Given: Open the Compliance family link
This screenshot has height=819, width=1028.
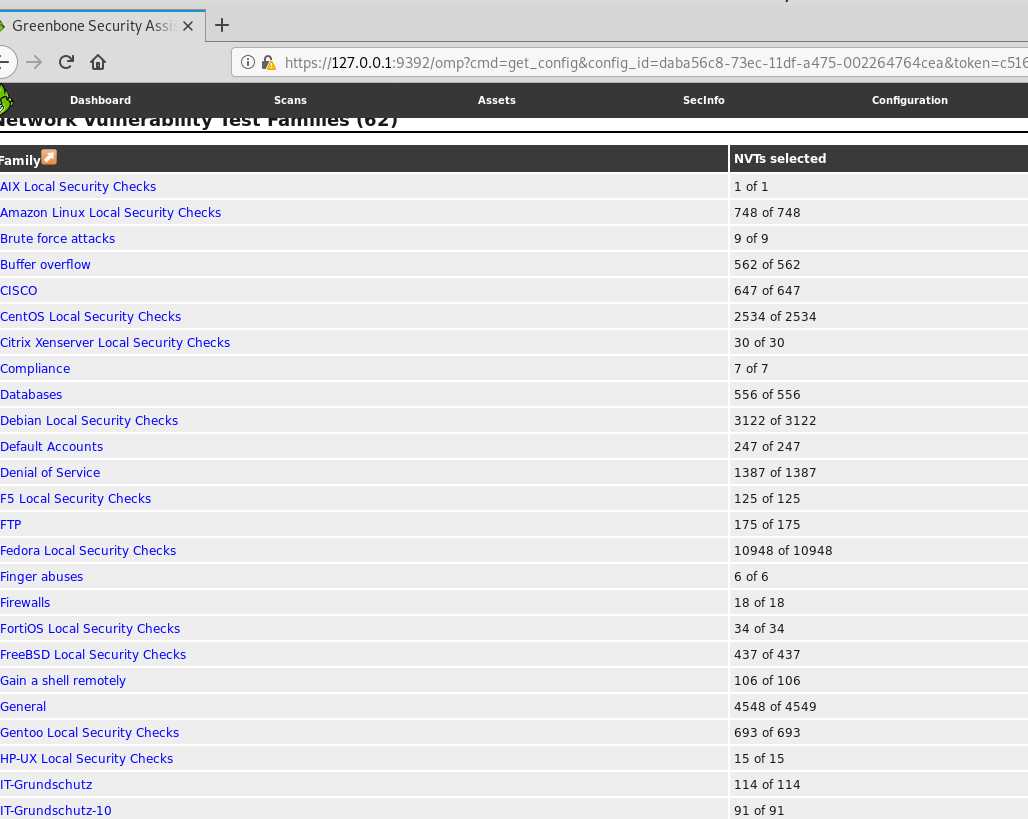Looking at the screenshot, I should (x=35, y=369).
